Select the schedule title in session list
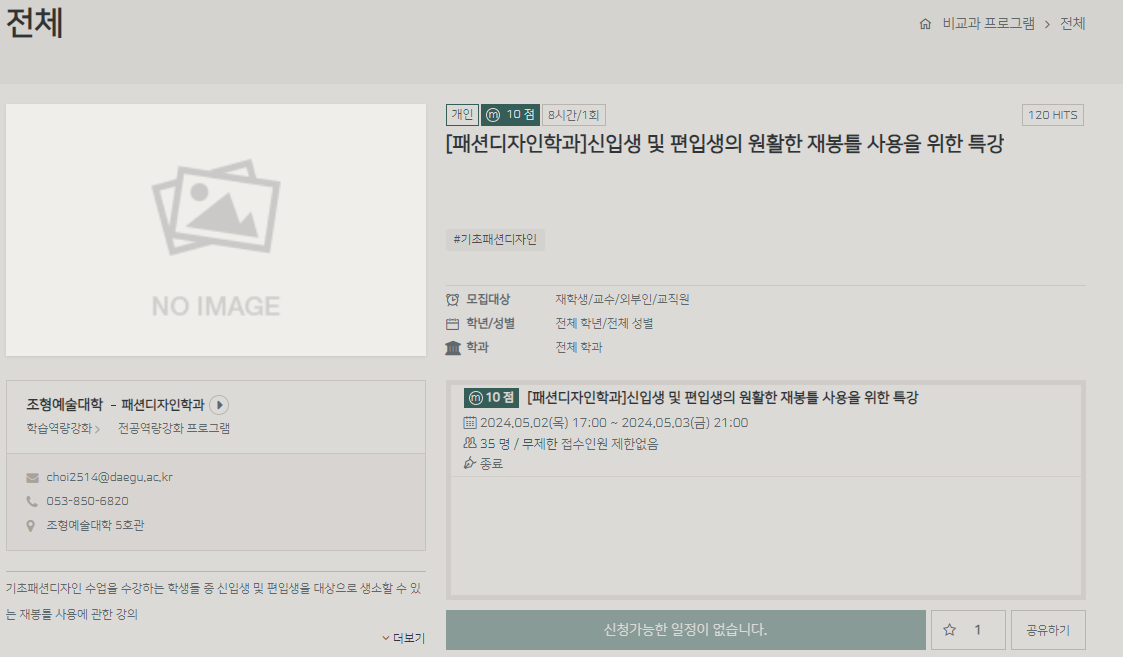The image size is (1123, 657). click(x=722, y=398)
